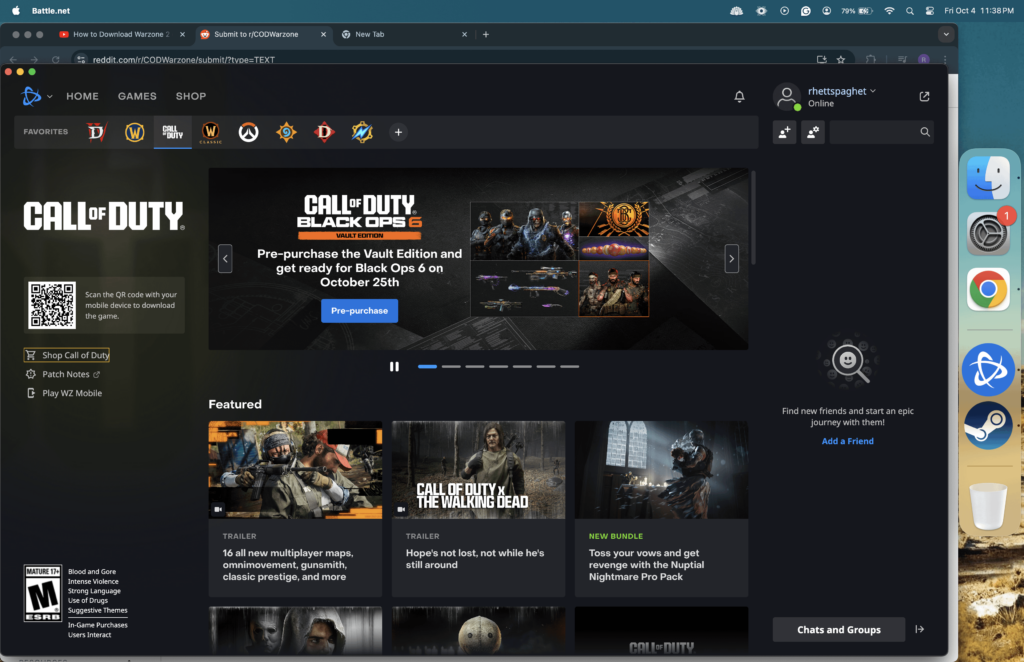Click the Chrome address bar URL
The image size is (1024, 662).
pyautogui.click(x=184, y=59)
